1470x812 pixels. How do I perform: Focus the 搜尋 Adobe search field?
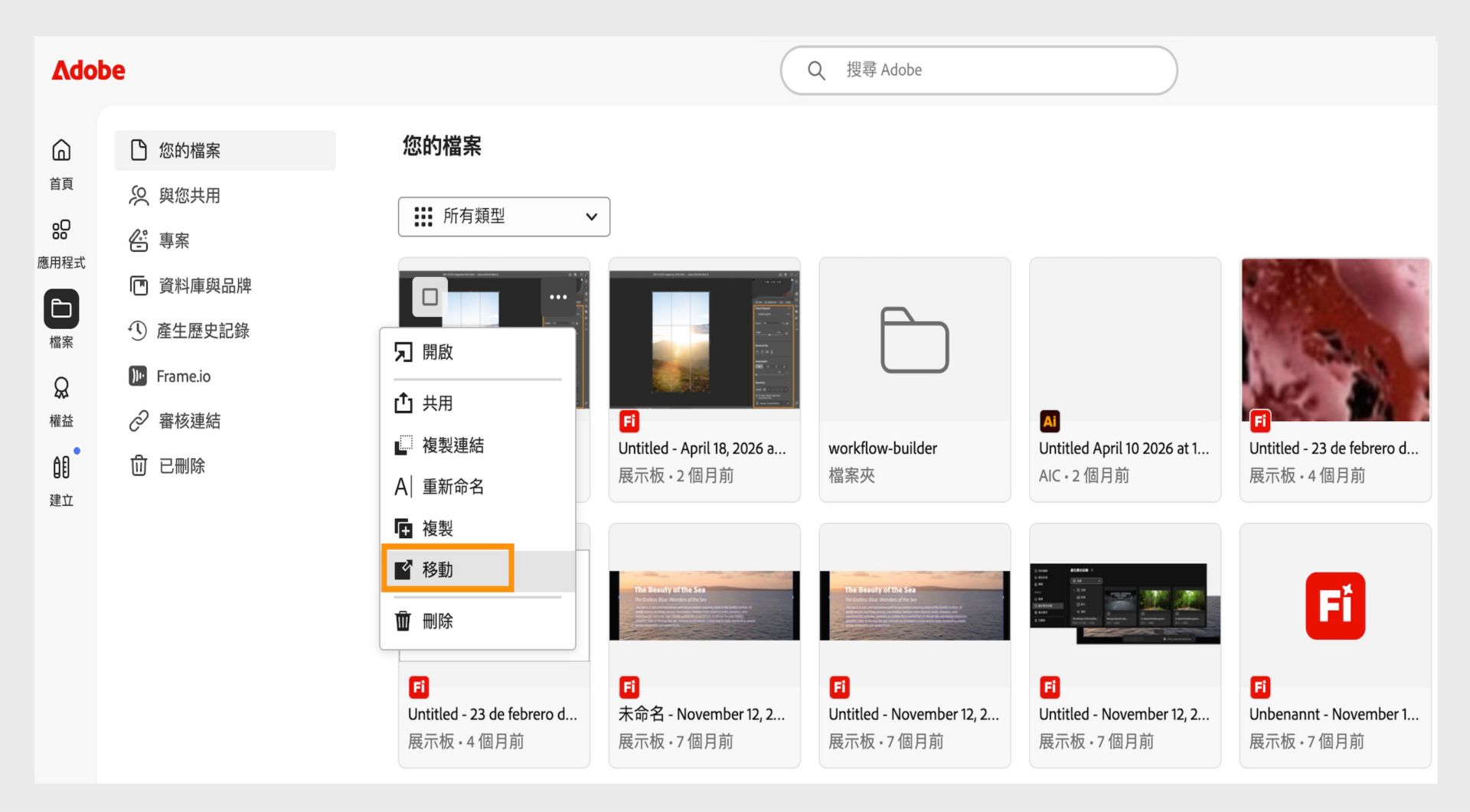point(978,70)
